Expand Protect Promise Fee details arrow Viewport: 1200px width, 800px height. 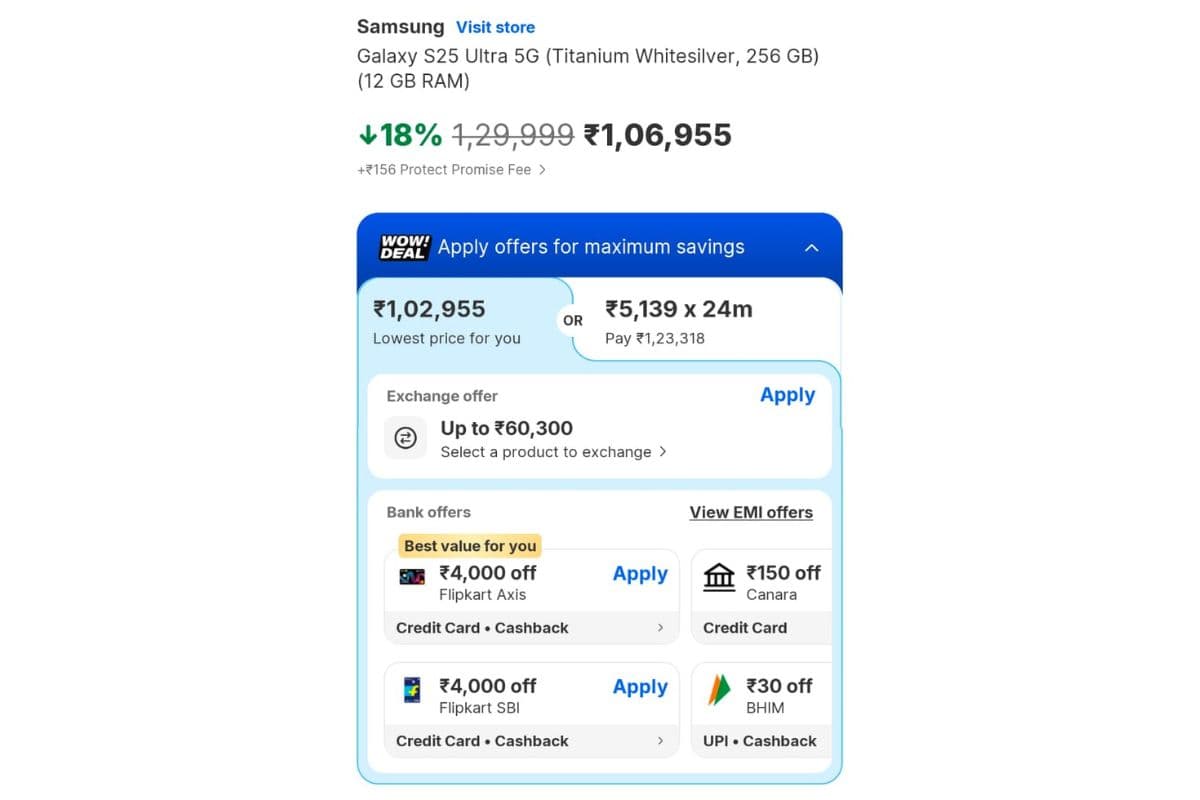542,170
